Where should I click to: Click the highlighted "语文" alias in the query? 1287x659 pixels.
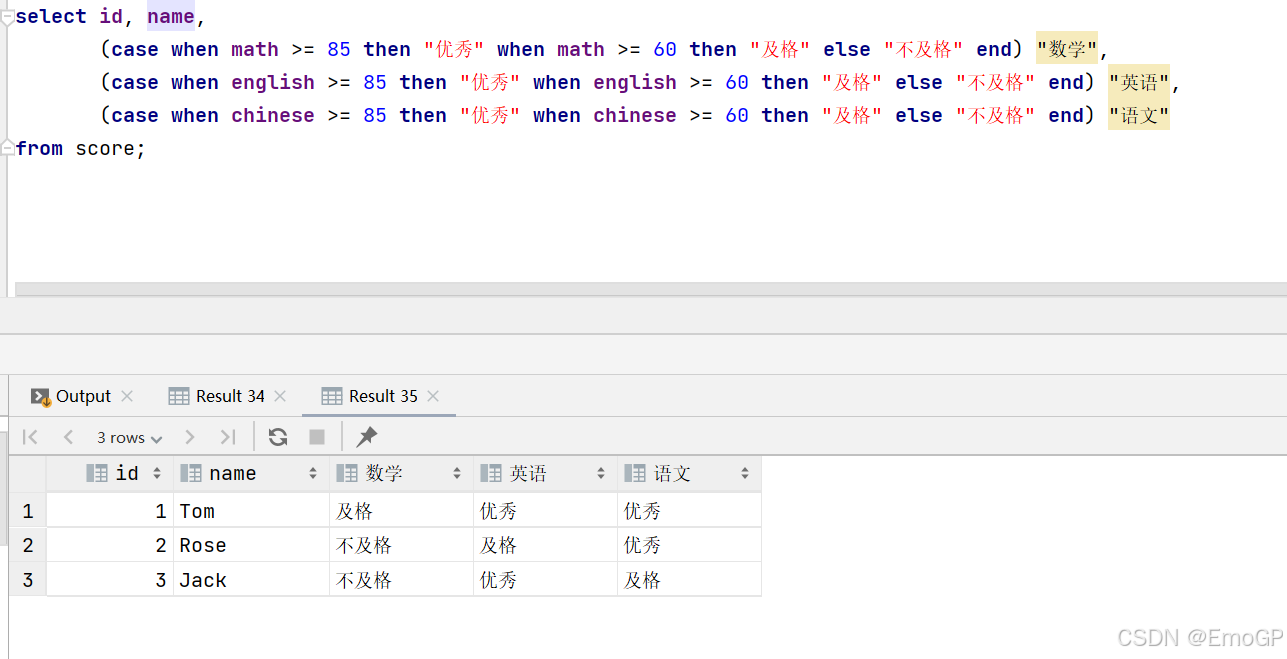click(1139, 115)
